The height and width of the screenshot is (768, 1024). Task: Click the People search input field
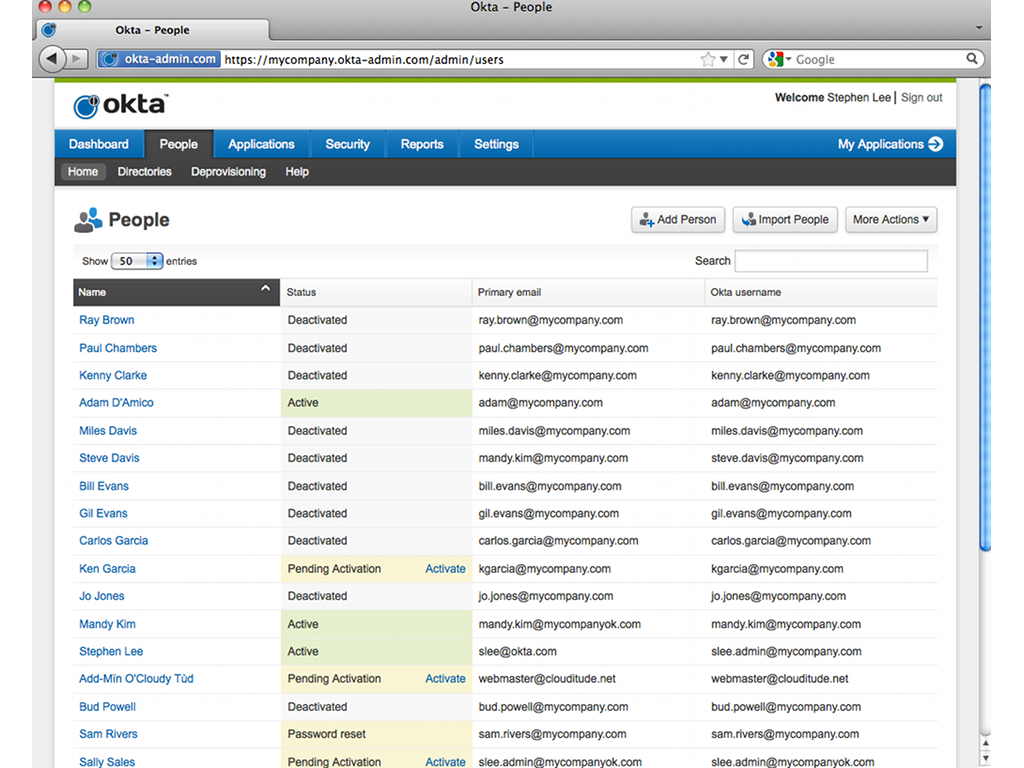(830, 261)
